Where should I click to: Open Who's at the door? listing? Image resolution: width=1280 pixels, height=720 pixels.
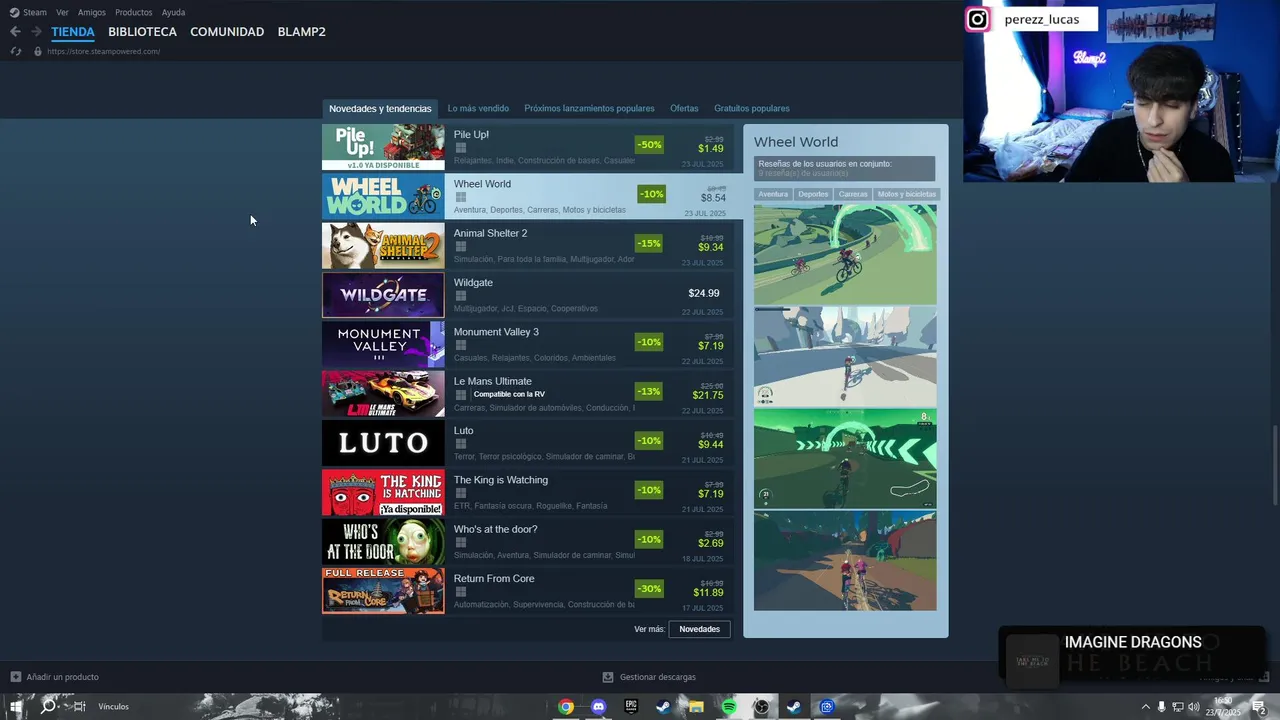(532, 542)
